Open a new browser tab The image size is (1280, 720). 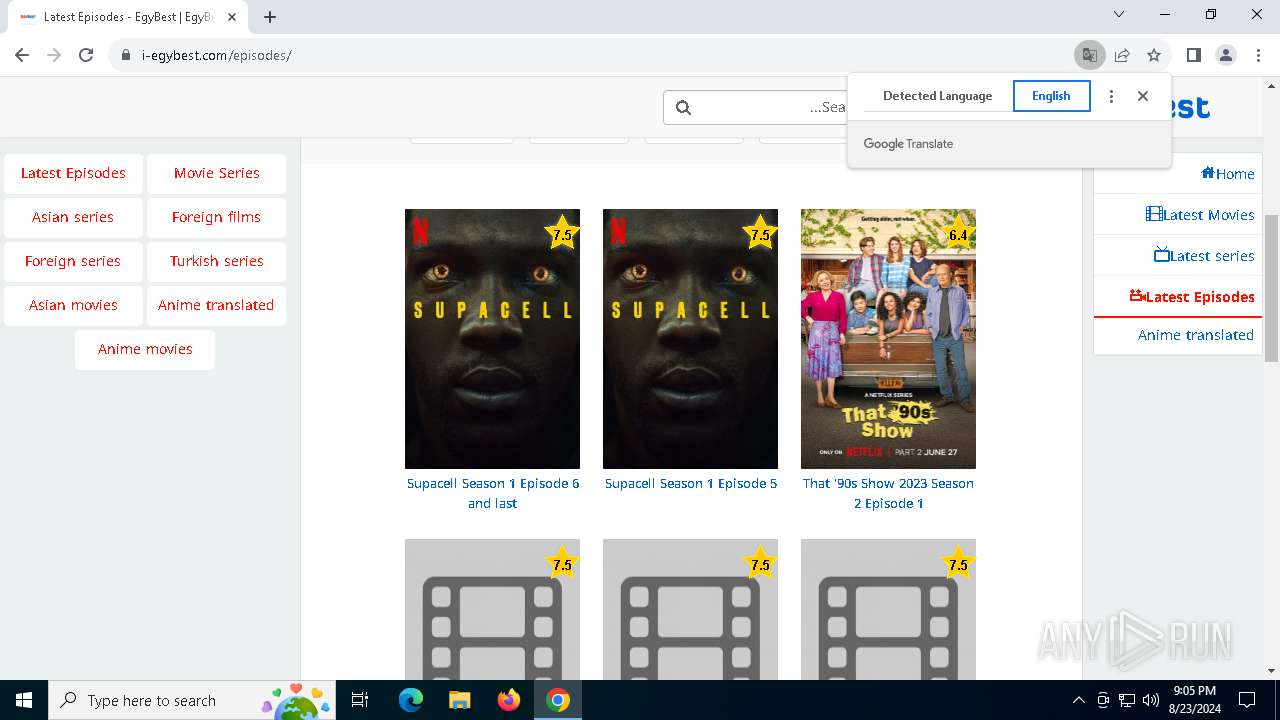[270, 16]
